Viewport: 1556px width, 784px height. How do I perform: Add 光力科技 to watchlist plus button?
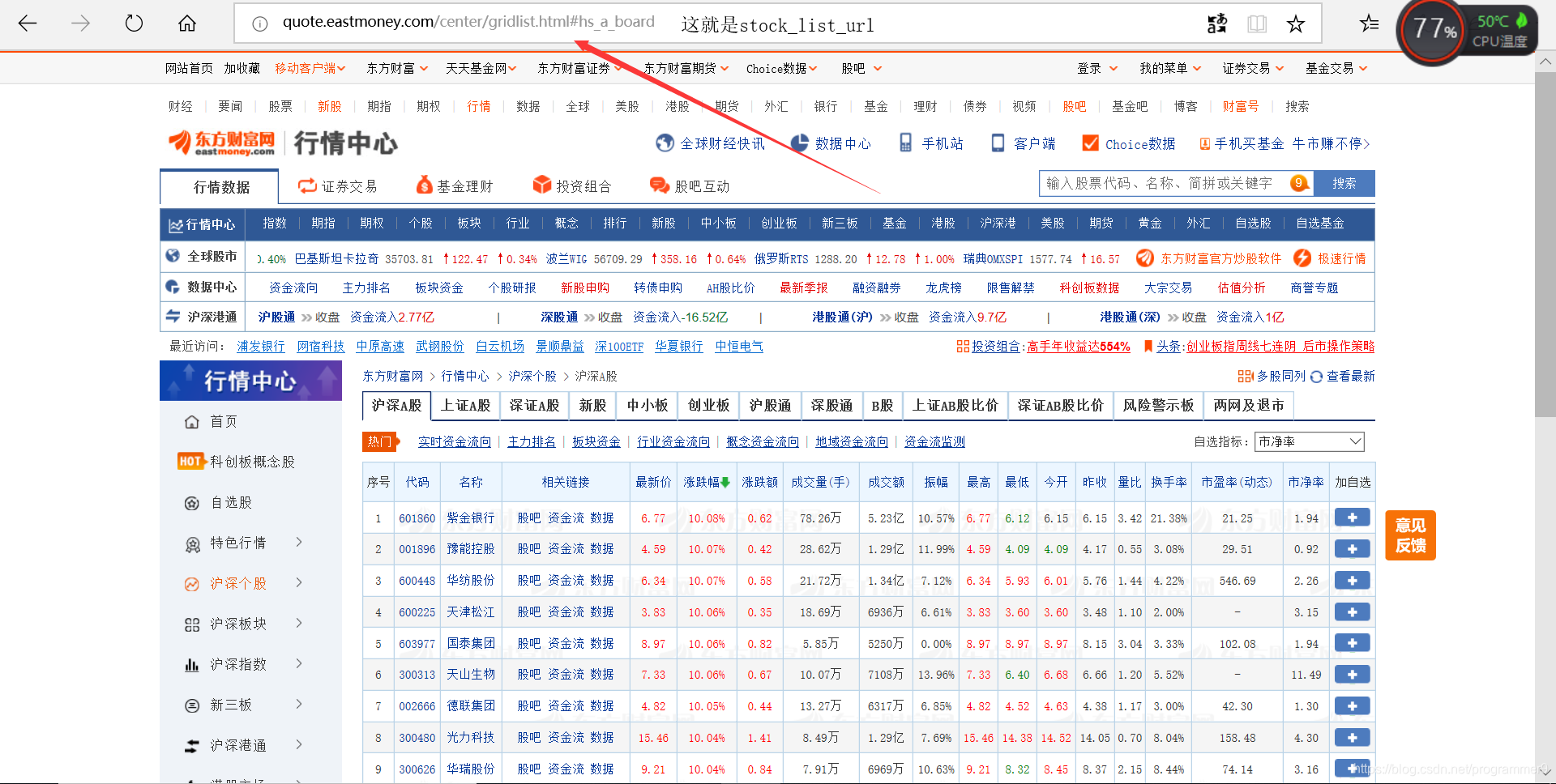[1352, 738]
